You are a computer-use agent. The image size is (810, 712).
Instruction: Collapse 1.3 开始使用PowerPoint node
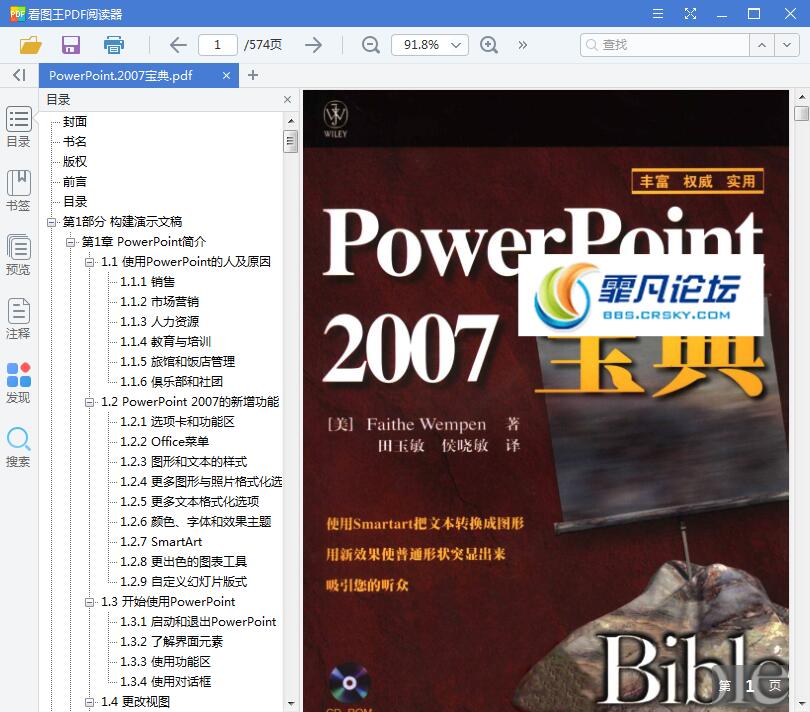(x=89, y=602)
